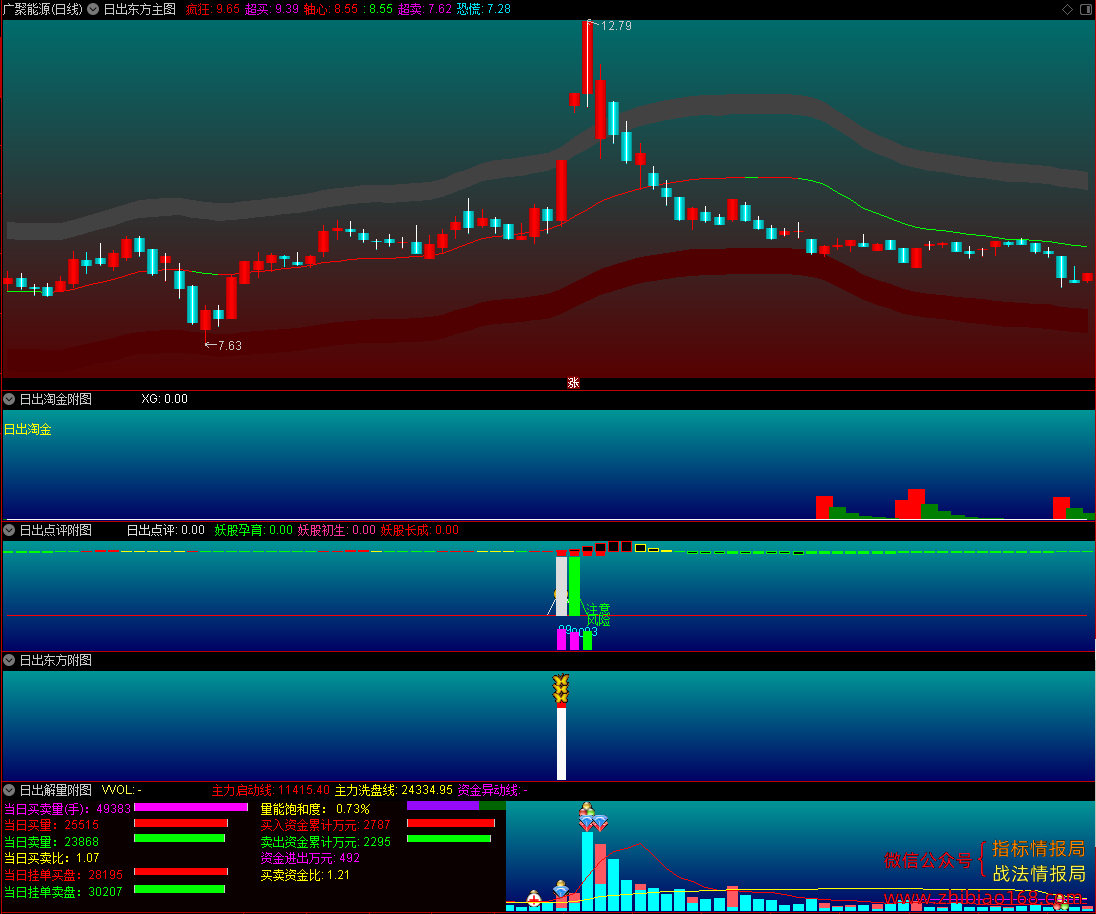
Task: Click the 日出淘金附图 panel title
Action: (55, 399)
